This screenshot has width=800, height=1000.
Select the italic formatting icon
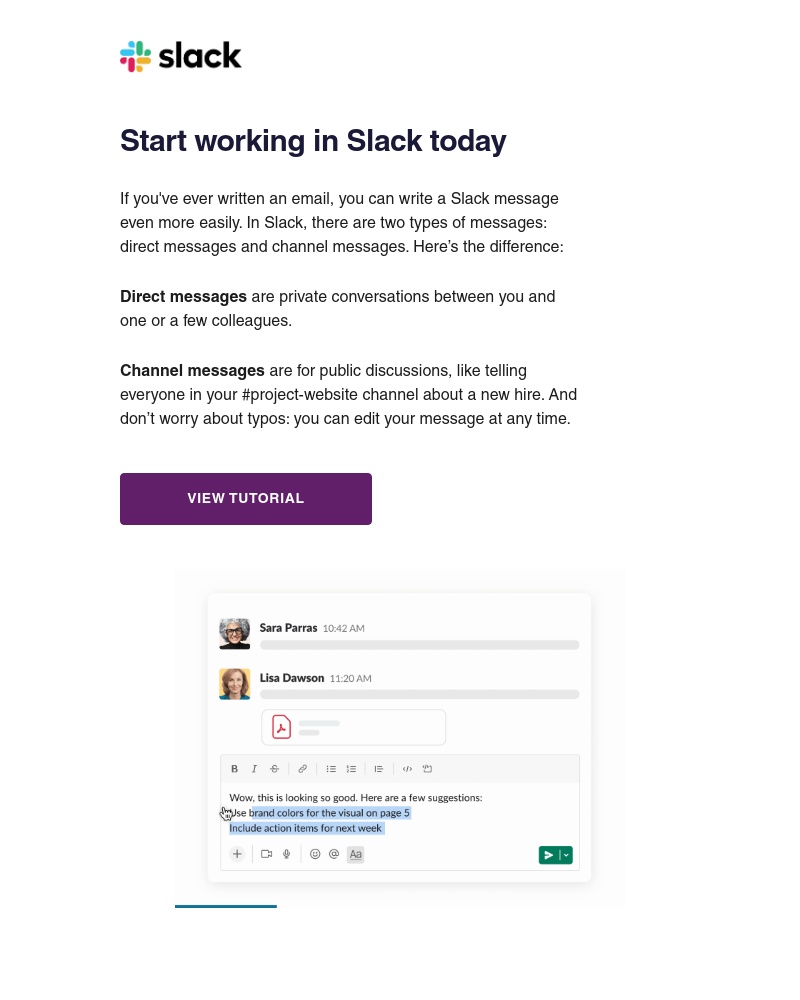(255, 769)
